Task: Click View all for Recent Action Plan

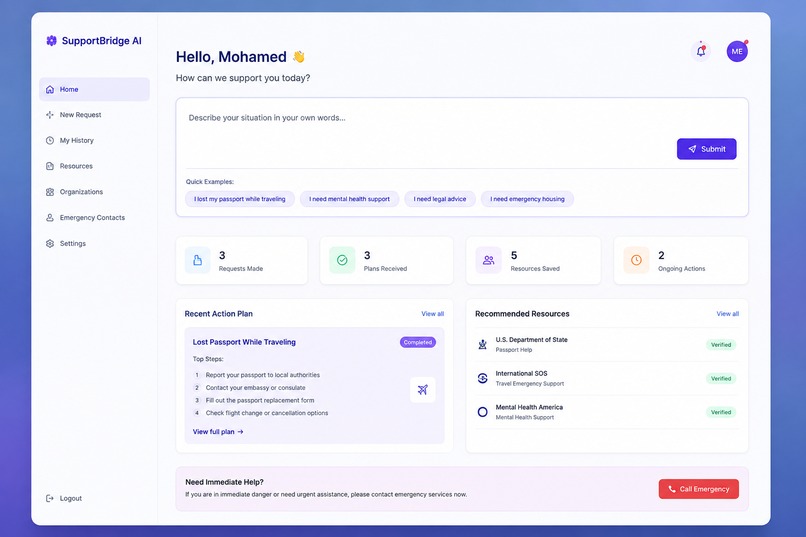Action: coord(432,313)
